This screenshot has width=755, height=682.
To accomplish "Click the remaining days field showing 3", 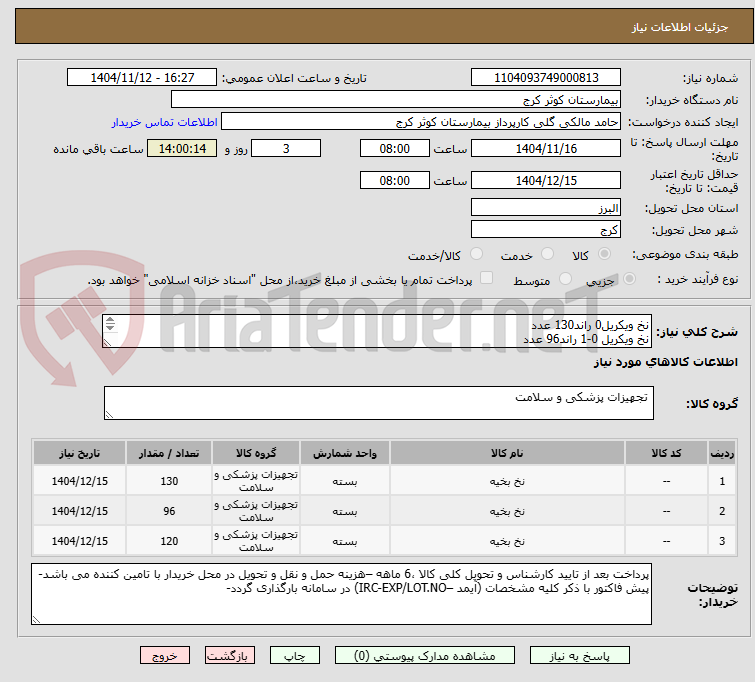I will [x=286, y=148].
